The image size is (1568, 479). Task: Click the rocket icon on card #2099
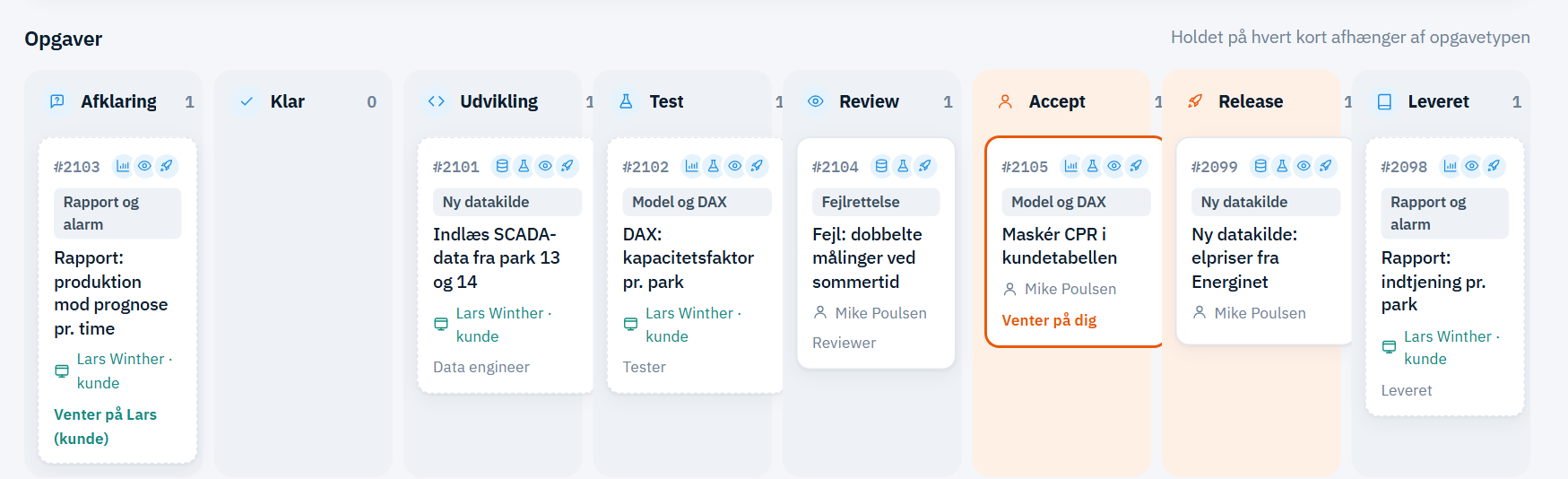click(1325, 166)
